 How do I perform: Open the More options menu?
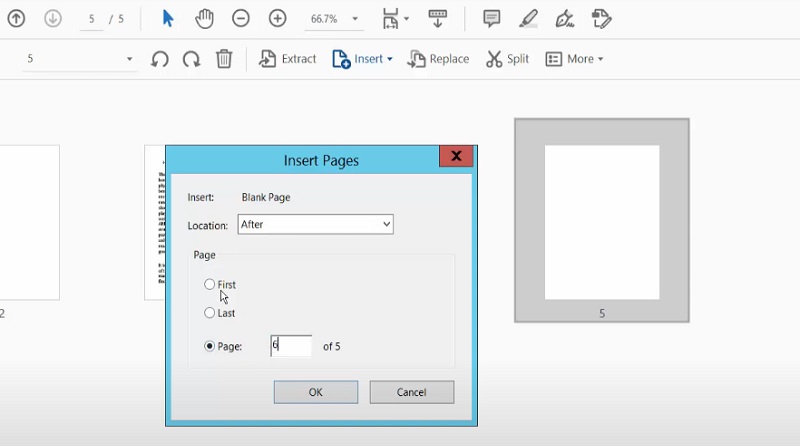(574, 59)
